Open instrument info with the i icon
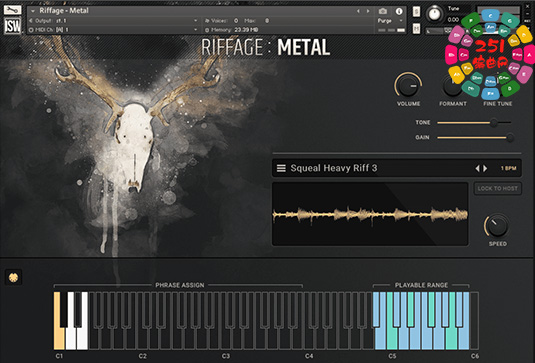This screenshot has height=363, width=535. (x=399, y=11)
